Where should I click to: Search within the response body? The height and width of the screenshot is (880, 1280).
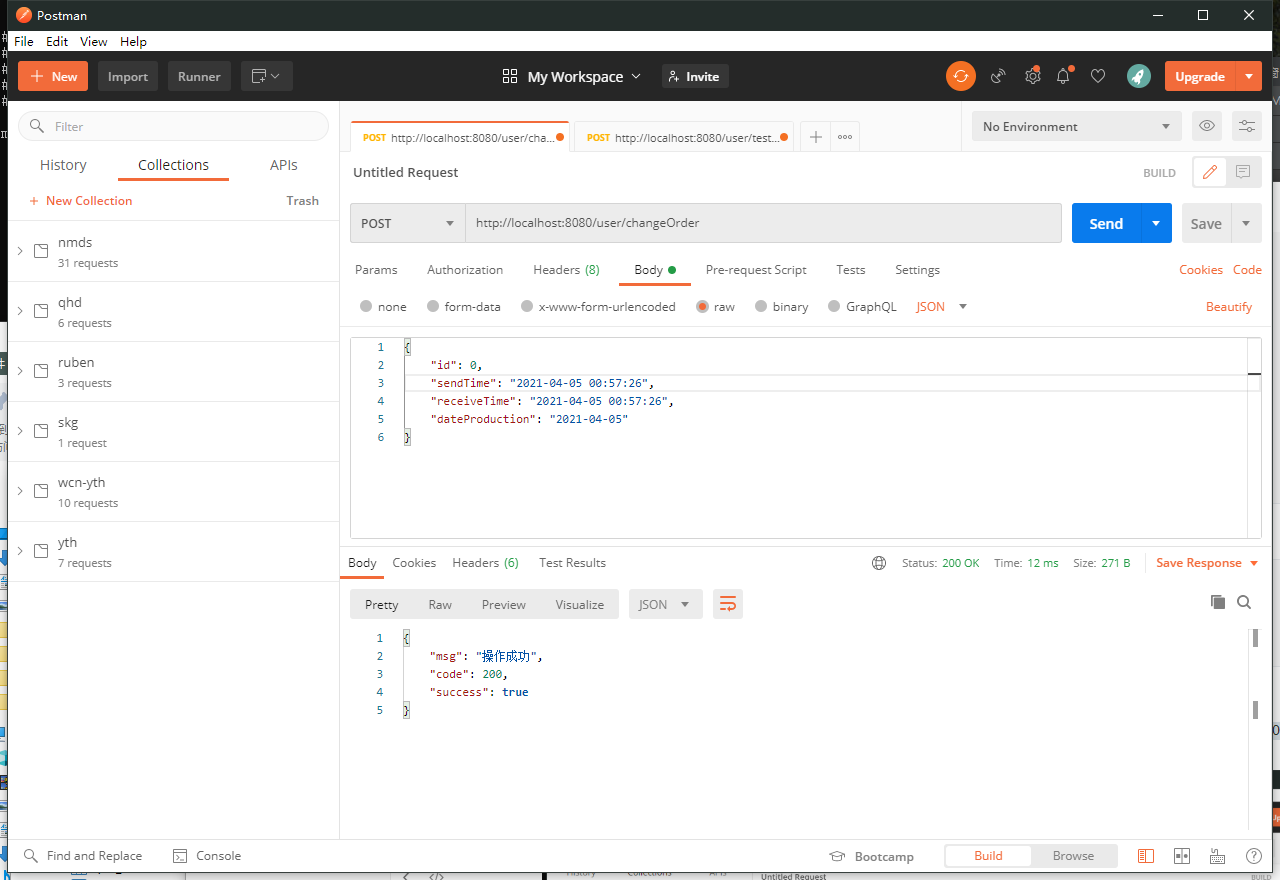[1244, 602]
